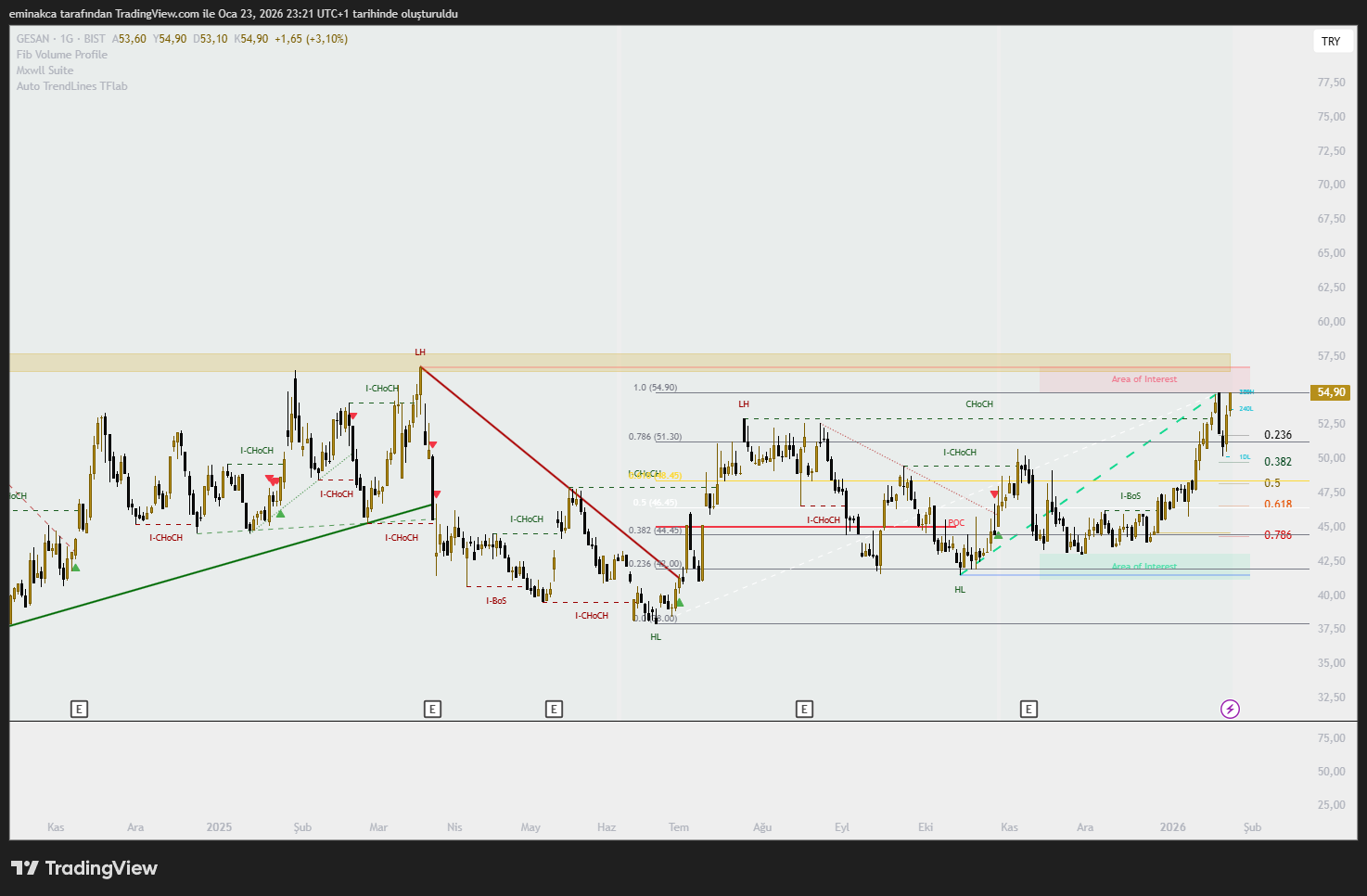1367x896 pixels.
Task: Click the GESAN symbol name
Action: [33, 39]
